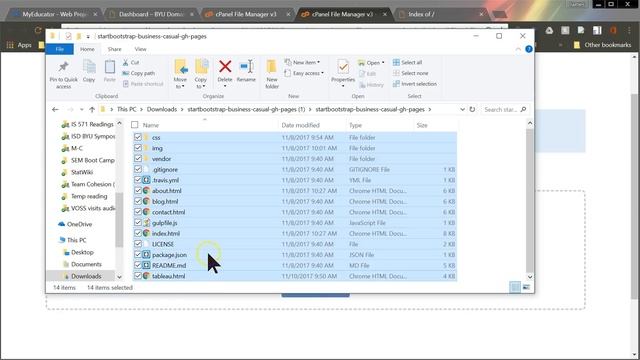Click Paste shortcut in ribbon
640x360 pixels.
143,84
